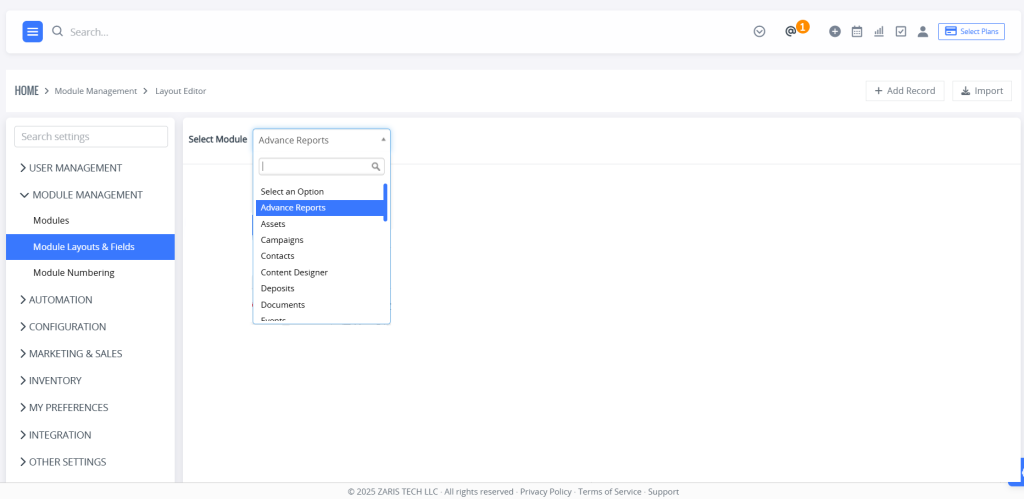Screen dimensions: 1024x499
Task: Choose Assets in module dropdown
Action: 320,224
